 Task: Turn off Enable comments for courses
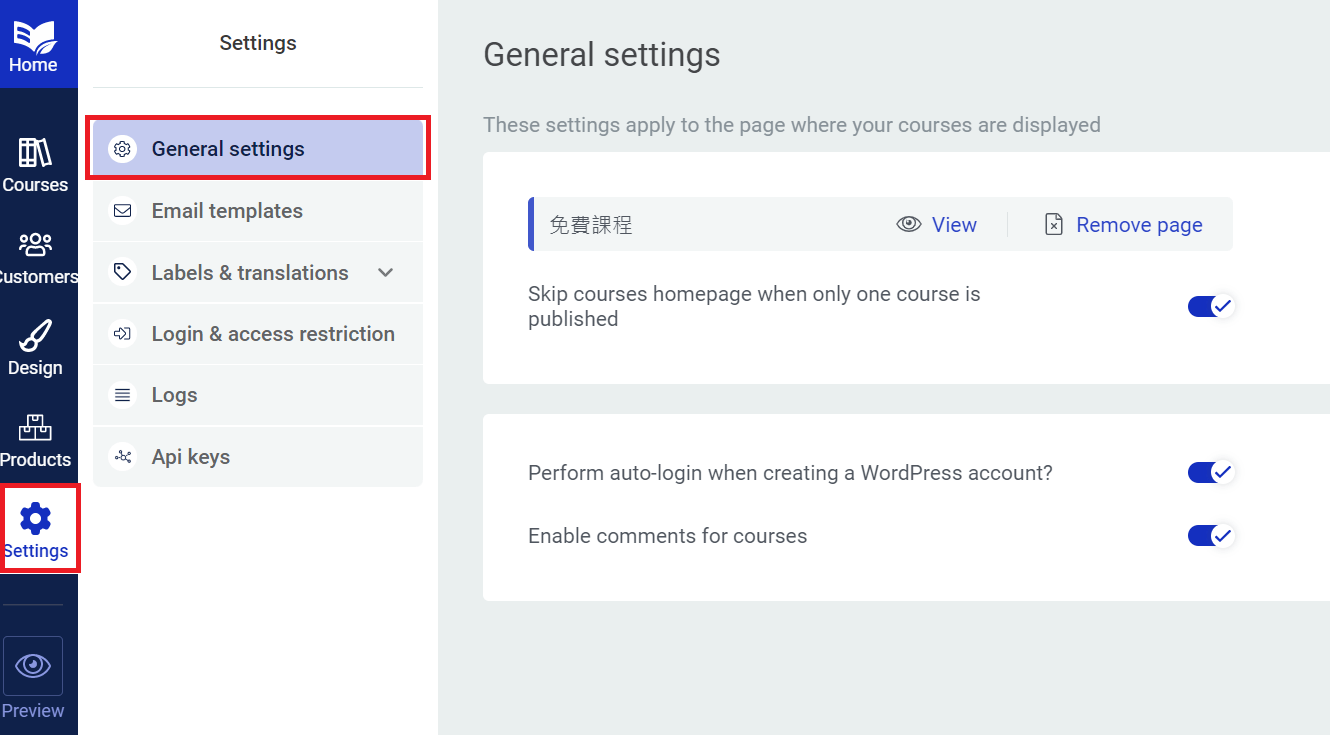coord(1211,536)
